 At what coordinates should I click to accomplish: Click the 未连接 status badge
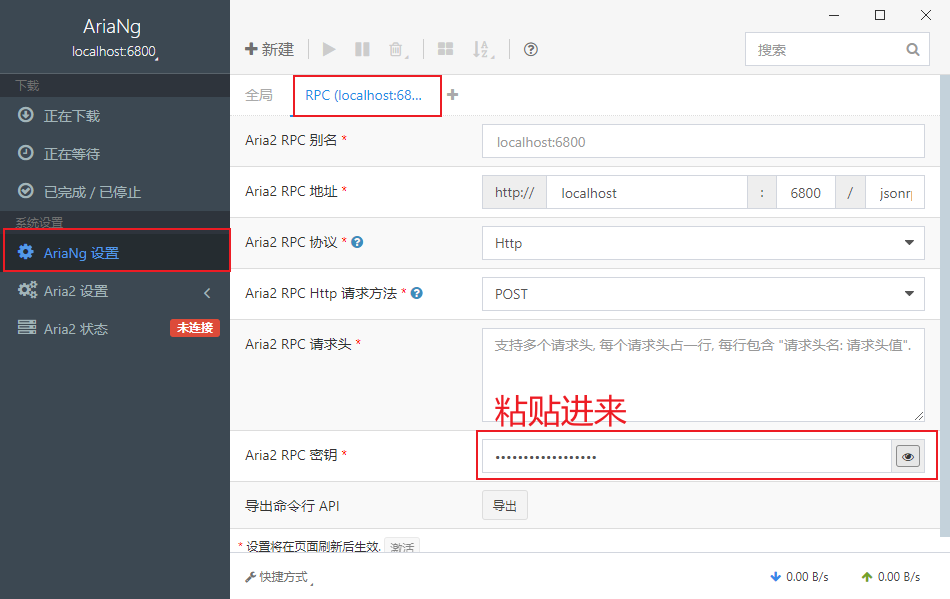(195, 328)
